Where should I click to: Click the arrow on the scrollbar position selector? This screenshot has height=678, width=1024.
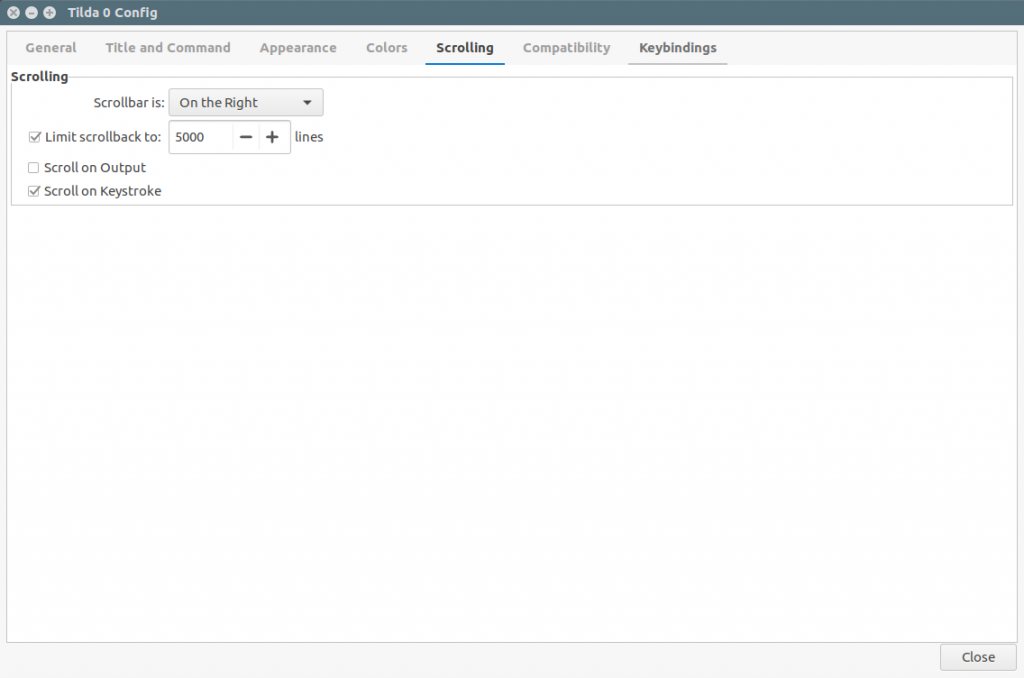point(307,102)
